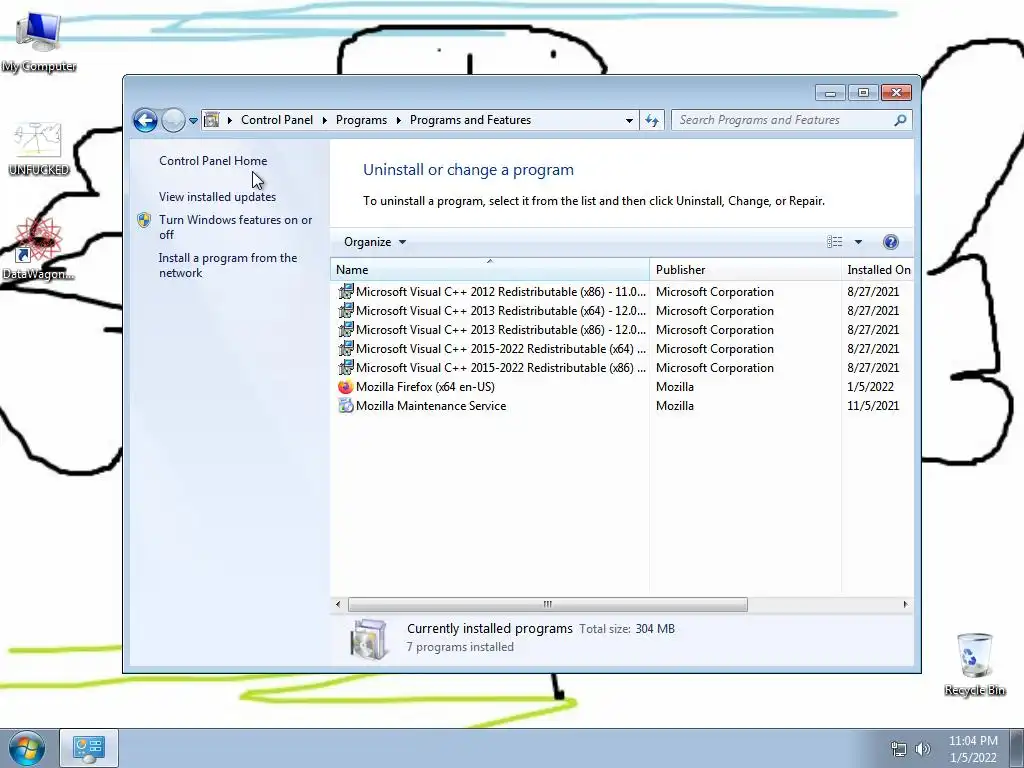
Task: Click the Mozilla Maintenance Service icon
Action: click(345, 406)
